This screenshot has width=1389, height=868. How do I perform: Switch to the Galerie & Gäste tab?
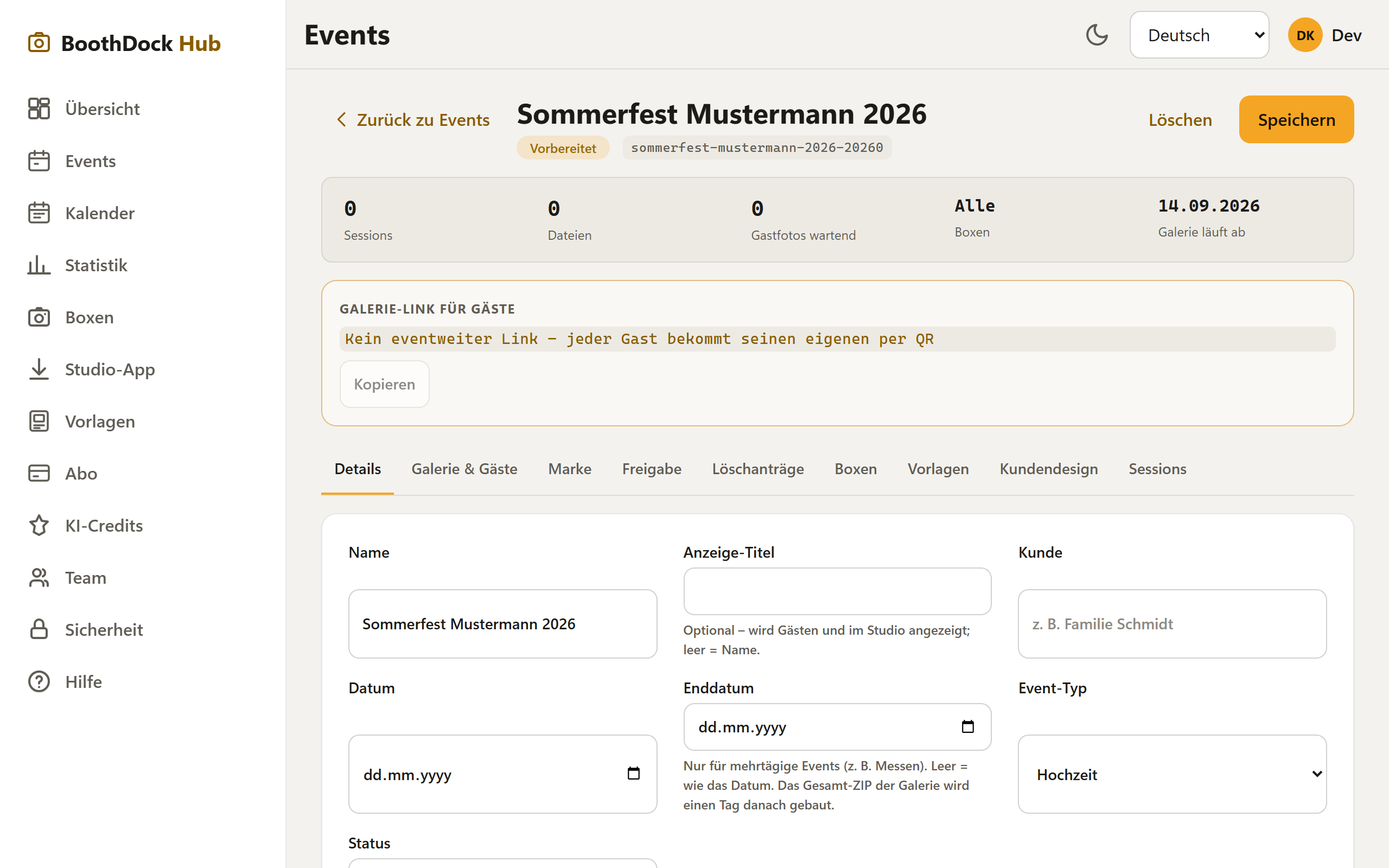(464, 469)
